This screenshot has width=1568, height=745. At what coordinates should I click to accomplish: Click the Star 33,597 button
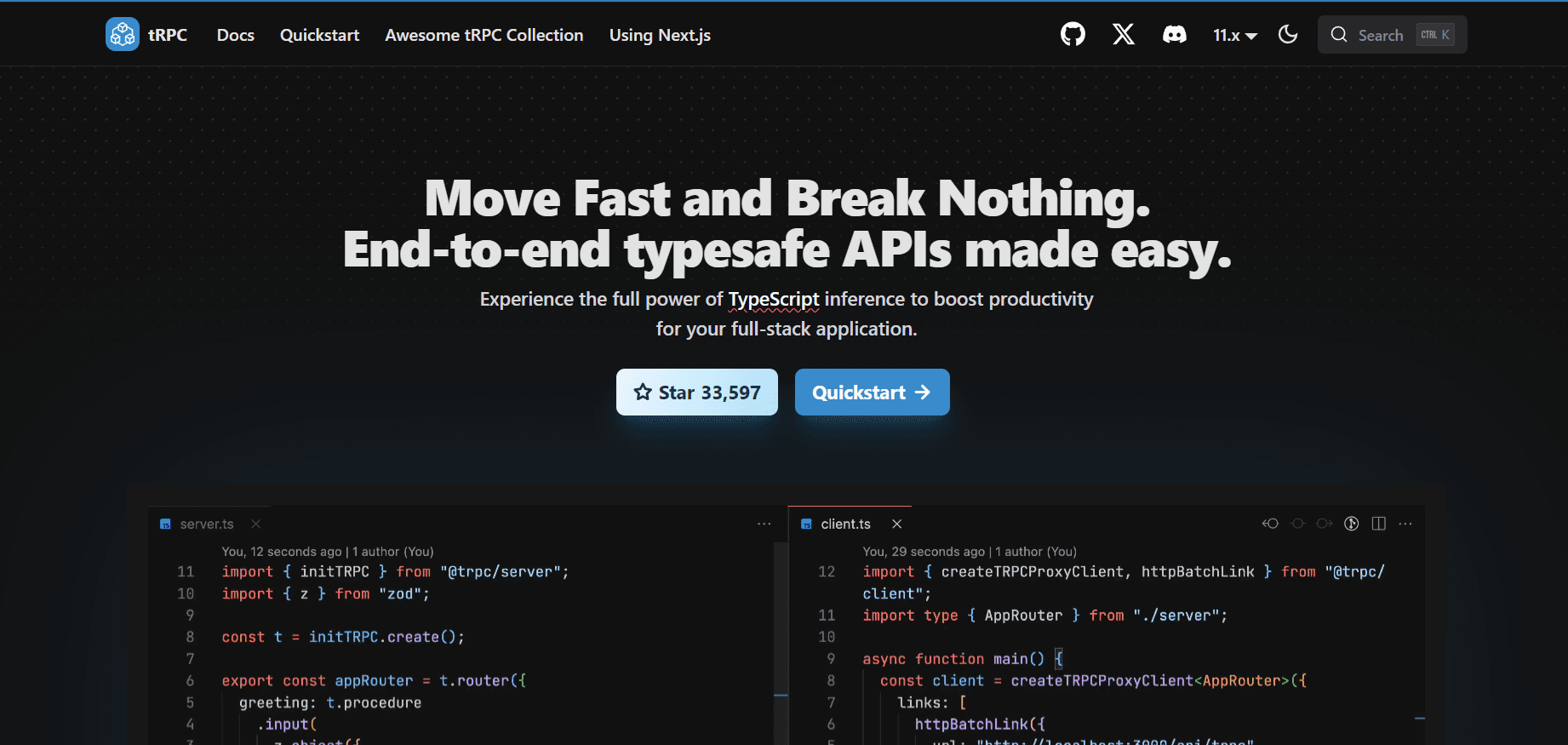(696, 393)
